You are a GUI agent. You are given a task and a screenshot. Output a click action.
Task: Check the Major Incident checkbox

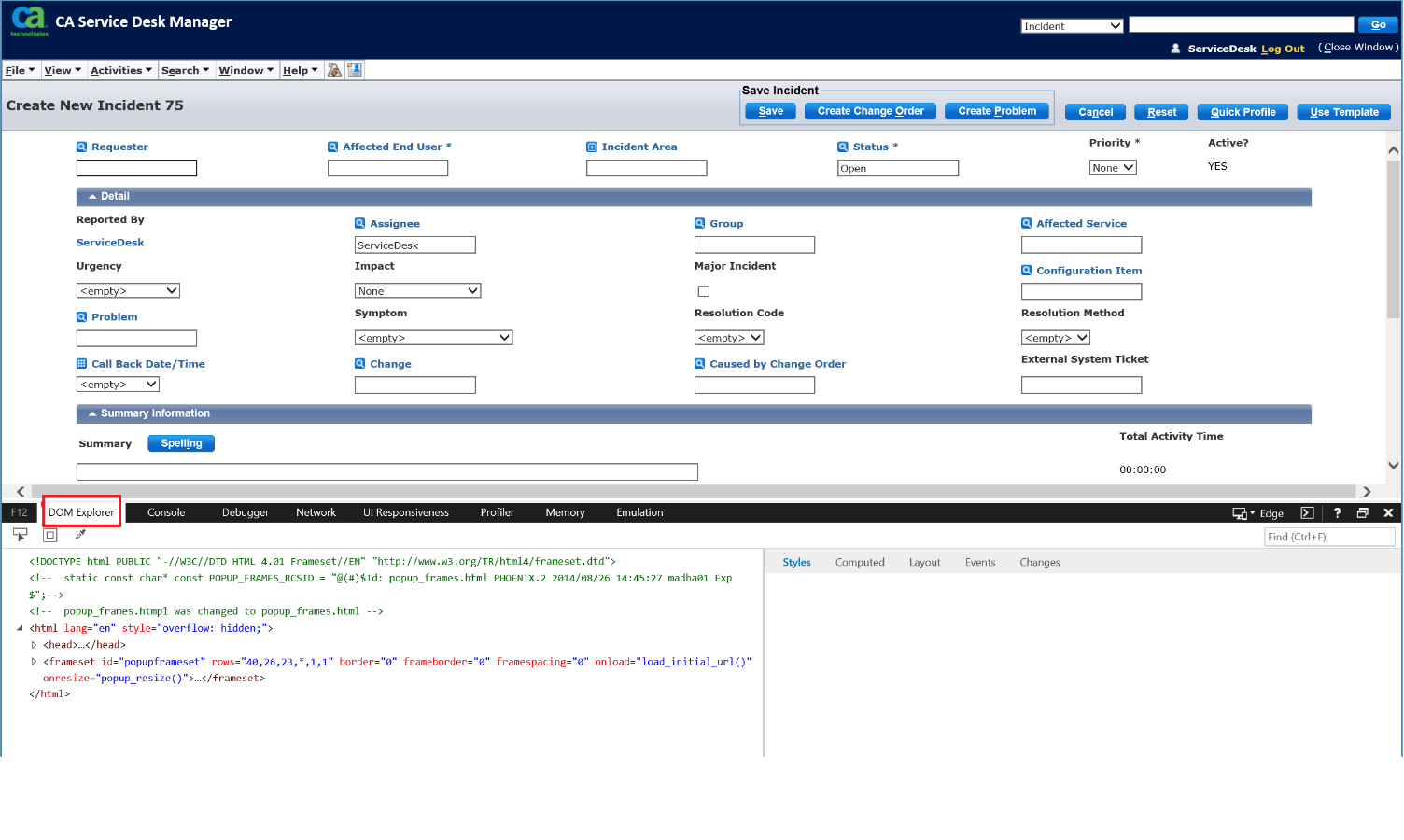(704, 291)
